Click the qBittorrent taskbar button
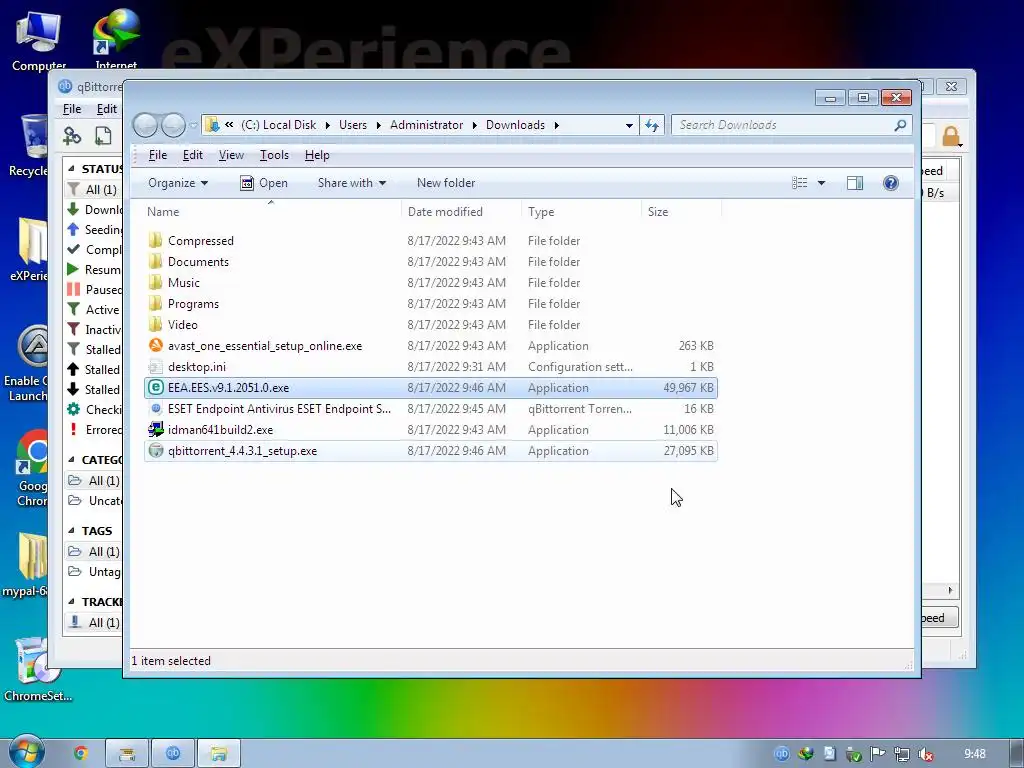 (172, 753)
